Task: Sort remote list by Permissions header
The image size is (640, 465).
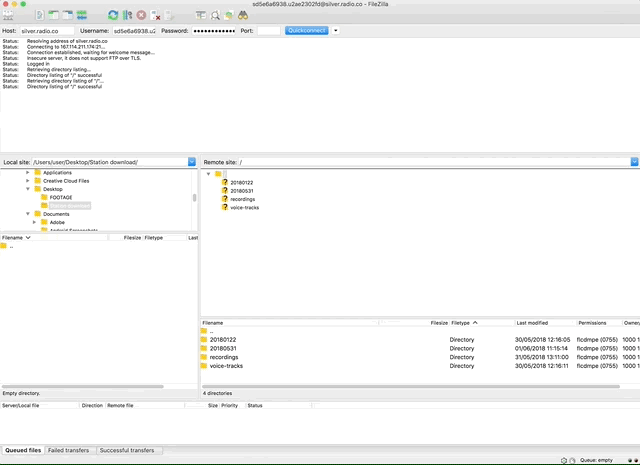Action: click(x=598, y=323)
